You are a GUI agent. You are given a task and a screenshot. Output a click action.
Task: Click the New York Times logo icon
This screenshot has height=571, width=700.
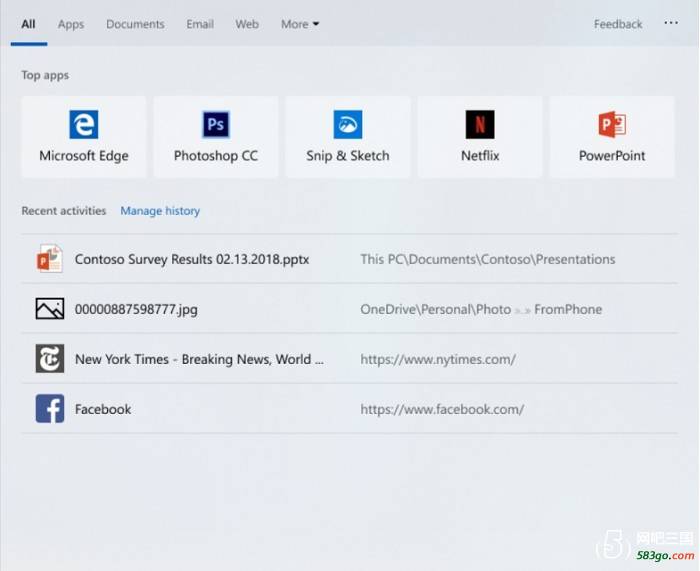[50, 358]
